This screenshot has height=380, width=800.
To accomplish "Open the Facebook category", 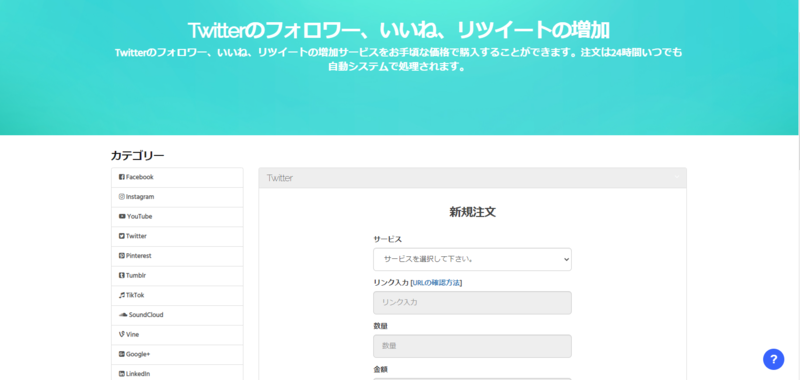I will pyautogui.click(x=177, y=177).
